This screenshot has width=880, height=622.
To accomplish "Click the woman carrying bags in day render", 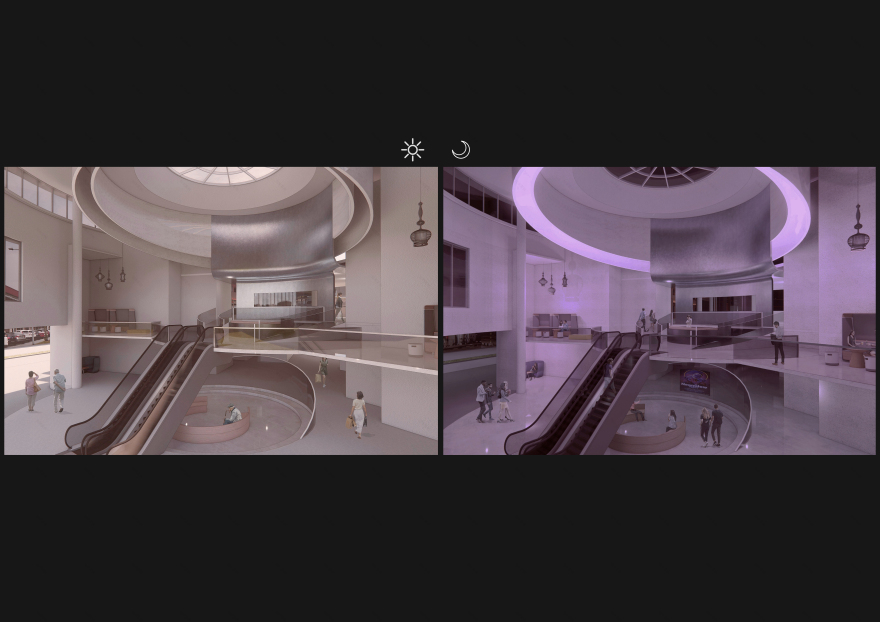I will click(x=358, y=413).
